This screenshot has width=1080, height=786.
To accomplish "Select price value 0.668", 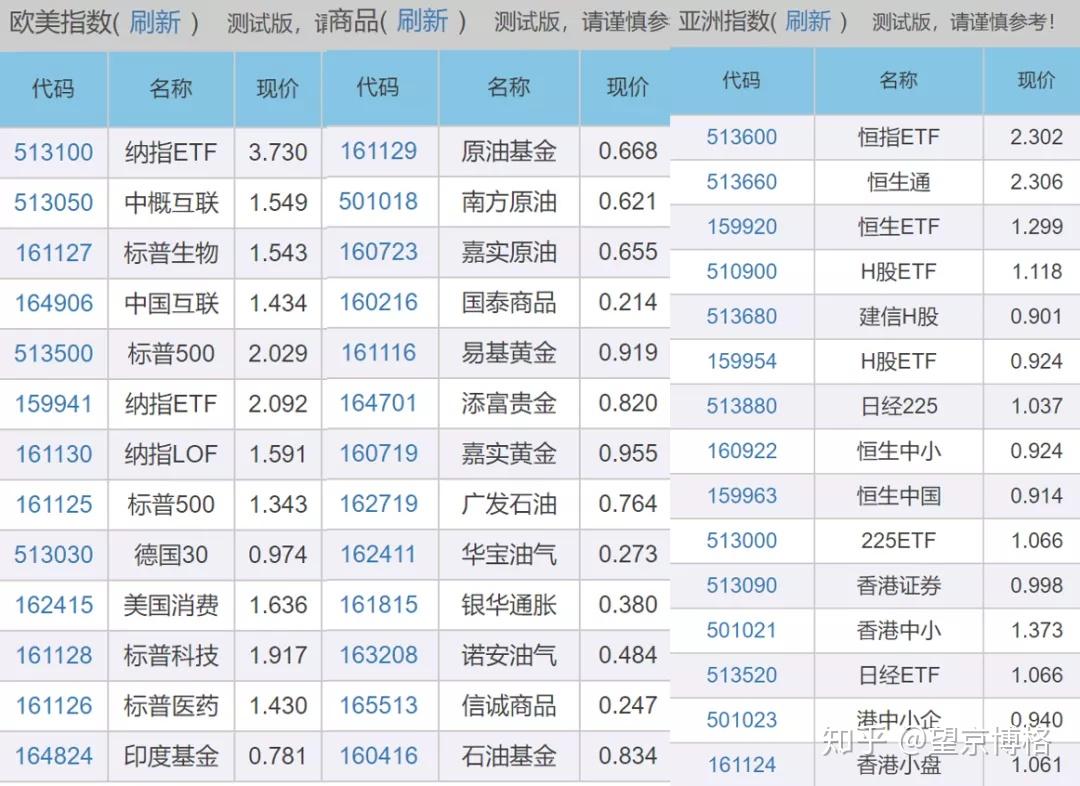I will (x=627, y=151).
